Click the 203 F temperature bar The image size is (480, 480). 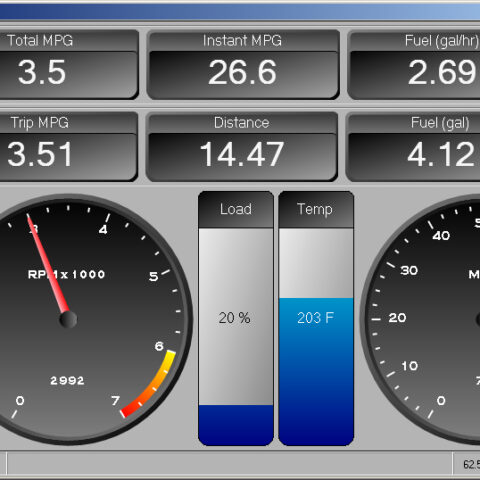(x=316, y=371)
